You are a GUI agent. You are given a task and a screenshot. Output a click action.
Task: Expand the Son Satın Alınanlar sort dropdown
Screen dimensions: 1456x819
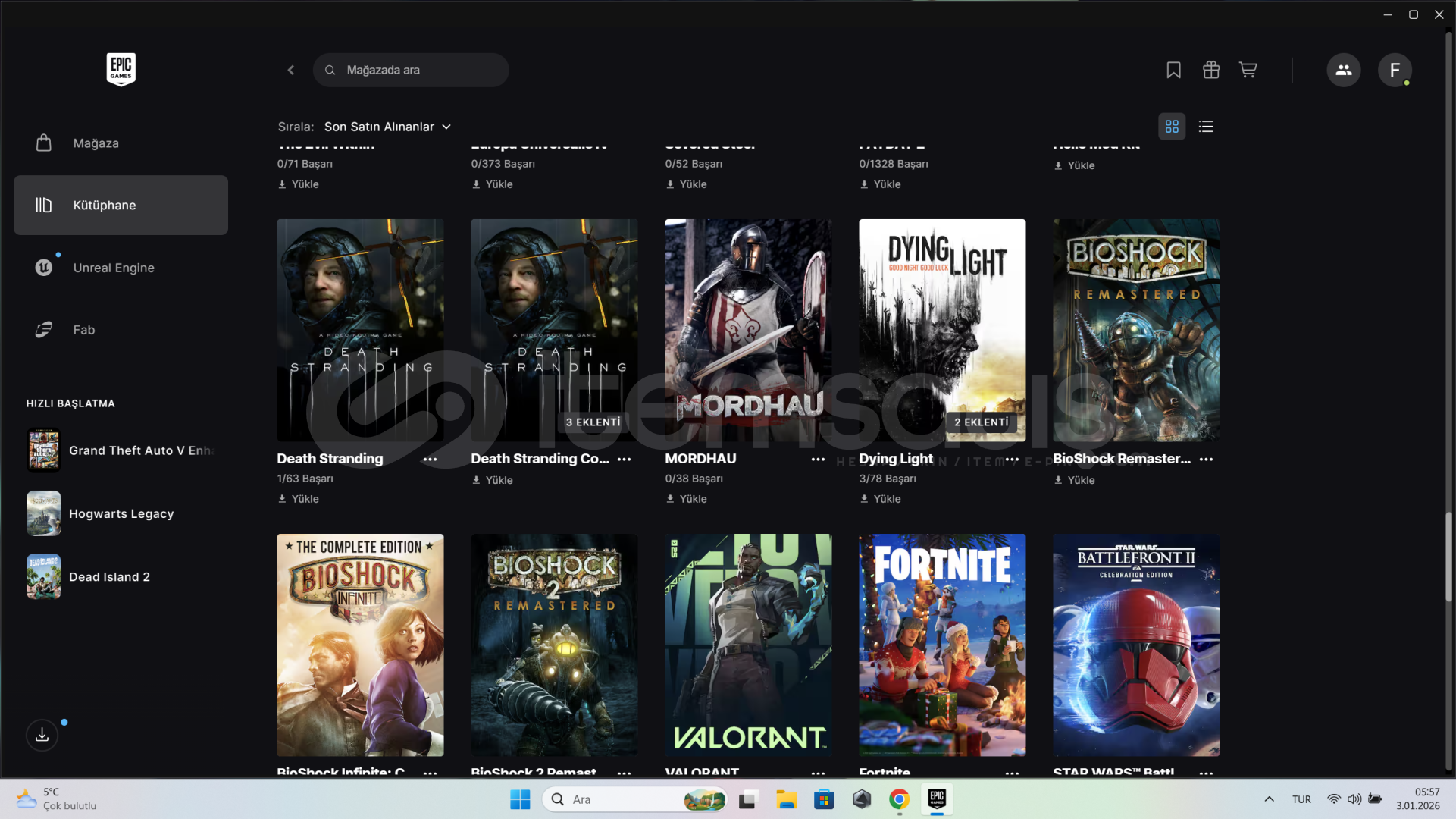pyautogui.click(x=388, y=127)
